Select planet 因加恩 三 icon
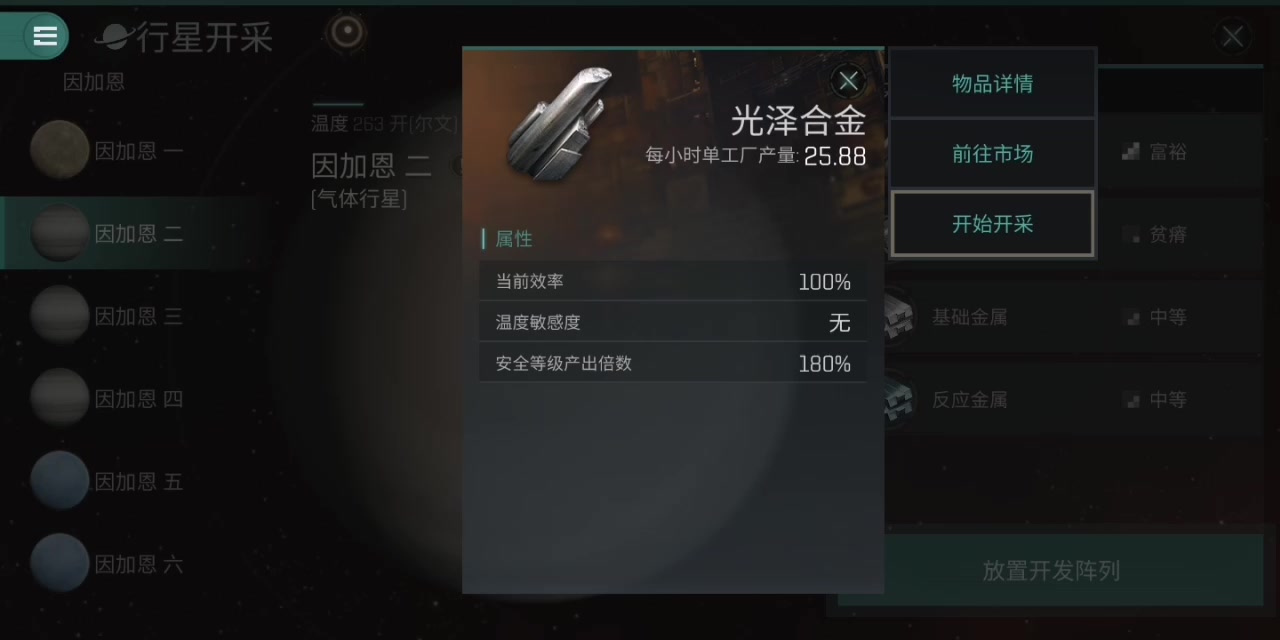The width and height of the screenshot is (1280, 640). (x=60, y=316)
